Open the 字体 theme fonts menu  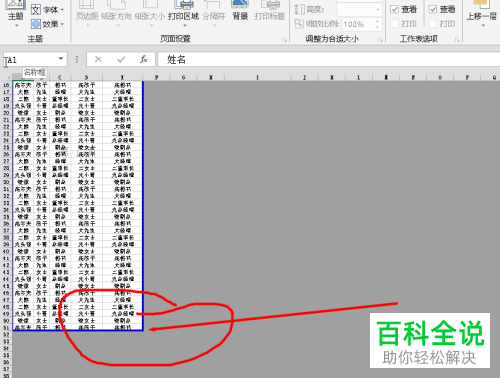(x=47, y=10)
